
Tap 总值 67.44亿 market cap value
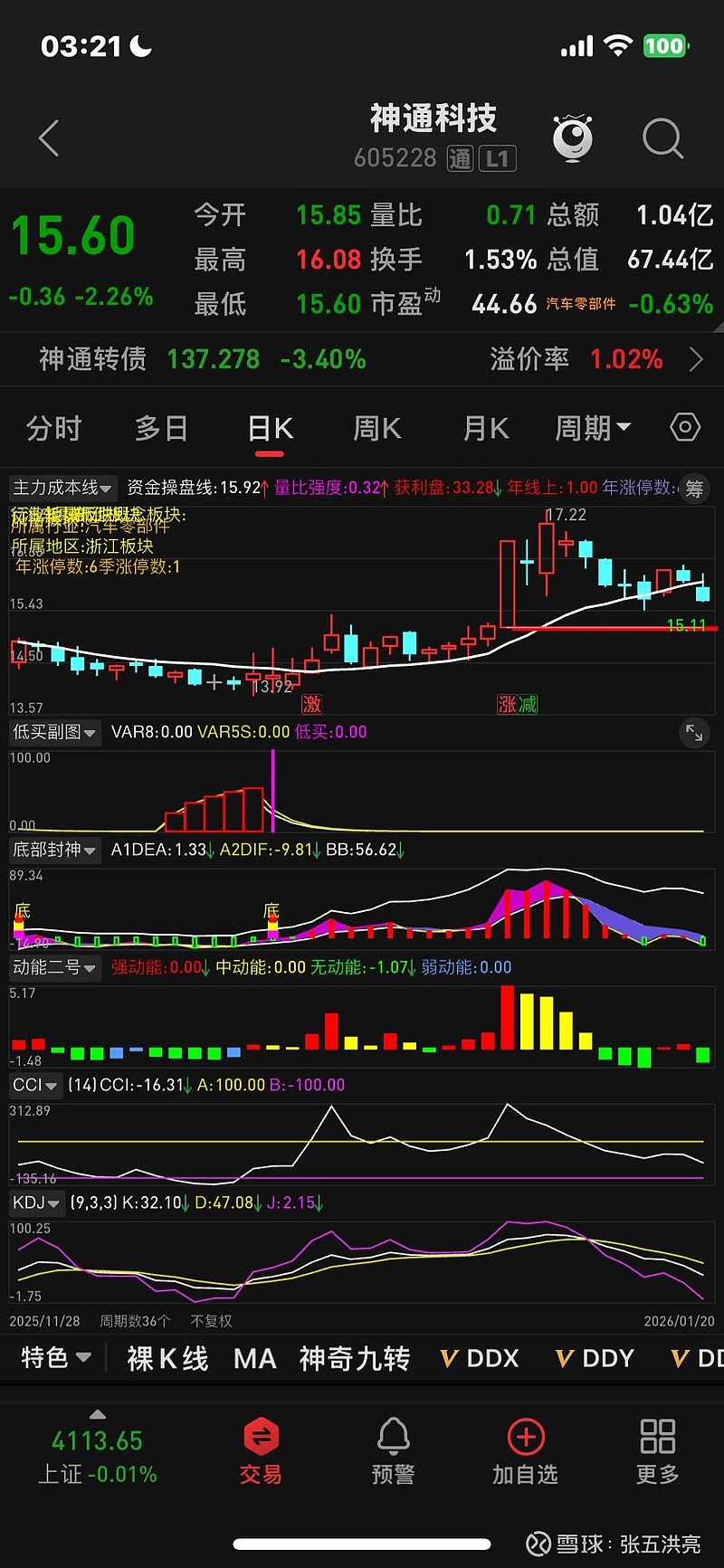671,260
